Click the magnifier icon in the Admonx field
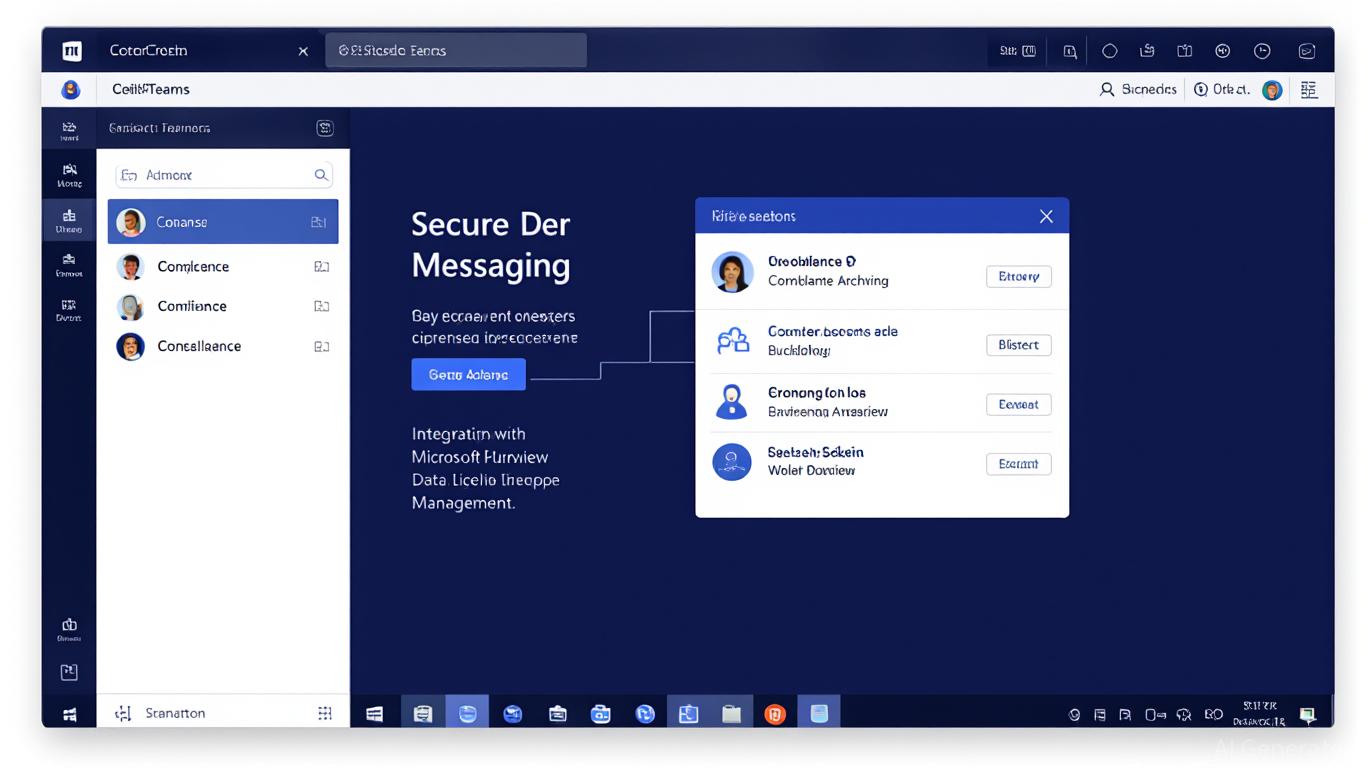The width and height of the screenshot is (1368, 768). coord(321,175)
